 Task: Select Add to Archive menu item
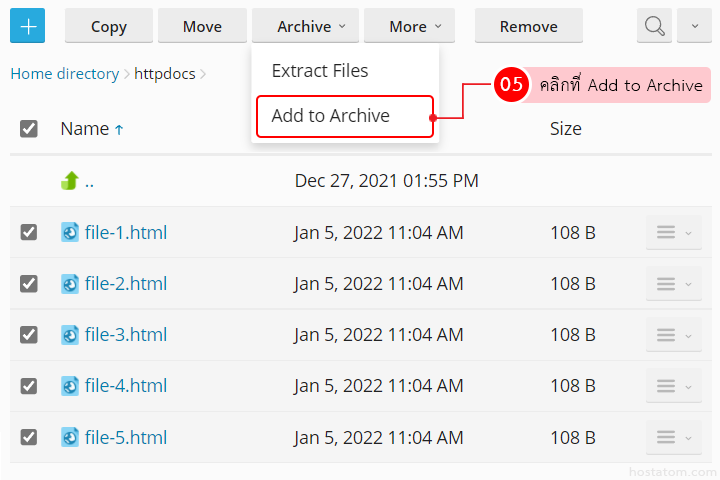(x=331, y=116)
